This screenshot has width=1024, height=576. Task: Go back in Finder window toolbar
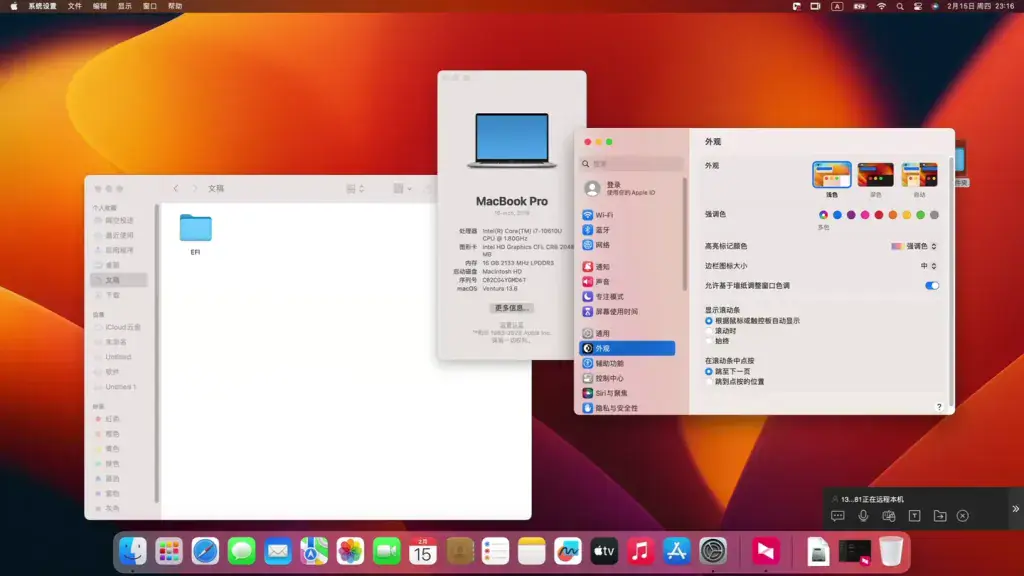[176, 188]
